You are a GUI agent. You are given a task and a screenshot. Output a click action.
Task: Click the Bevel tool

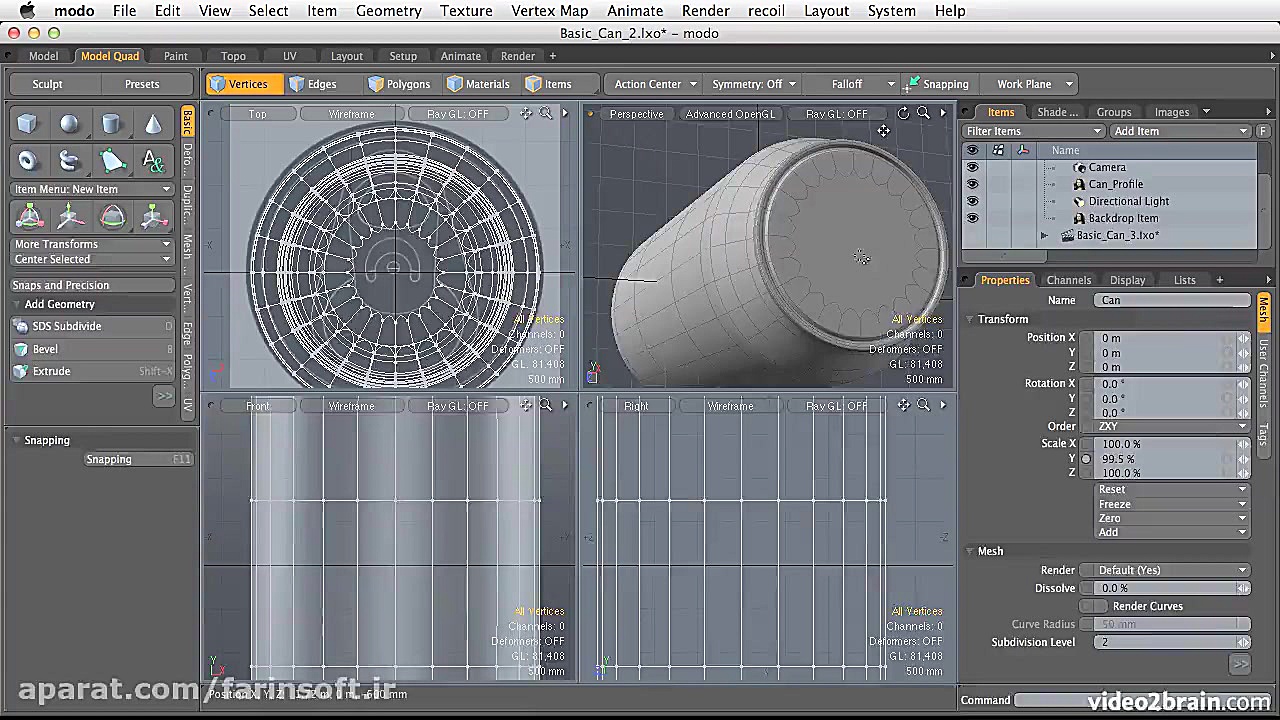(45, 349)
